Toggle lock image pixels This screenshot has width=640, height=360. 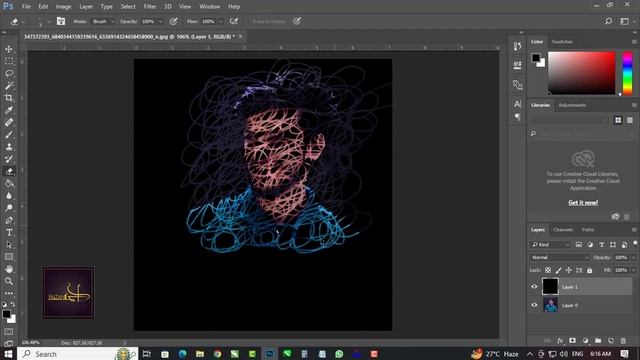click(558, 270)
